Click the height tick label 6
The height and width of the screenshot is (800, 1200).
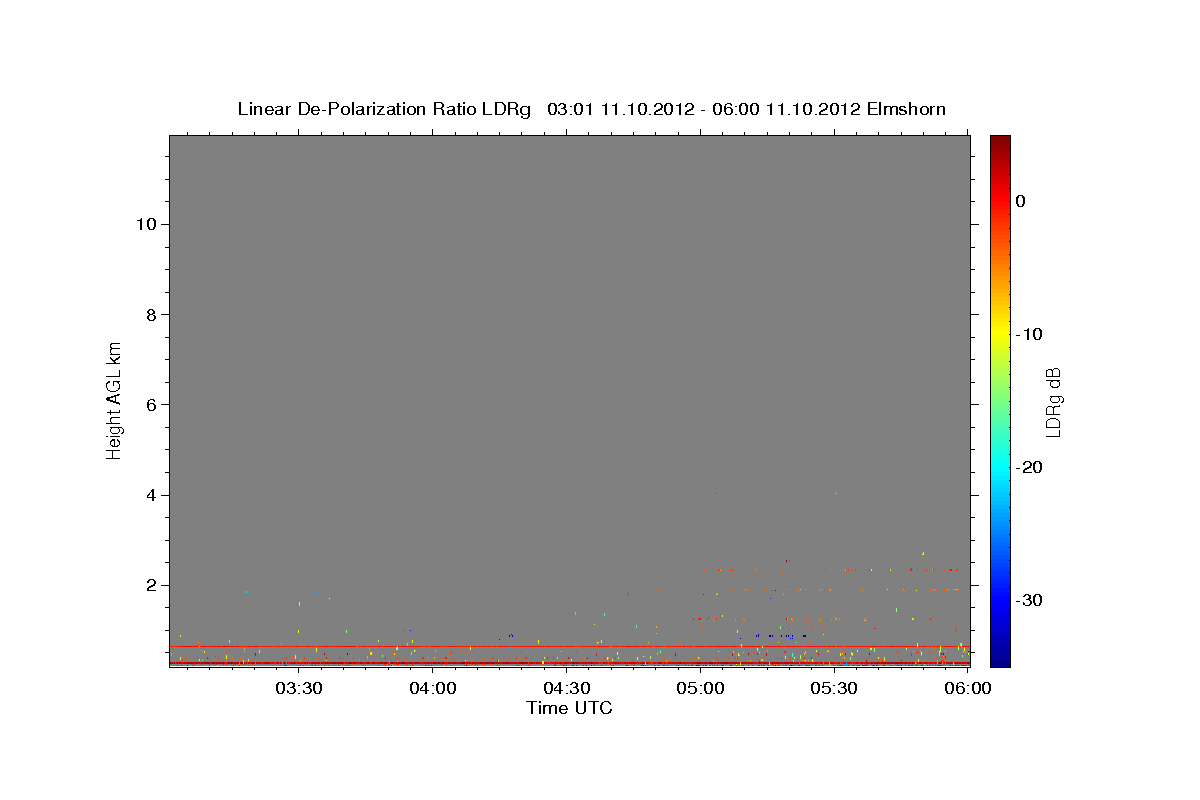[149, 404]
